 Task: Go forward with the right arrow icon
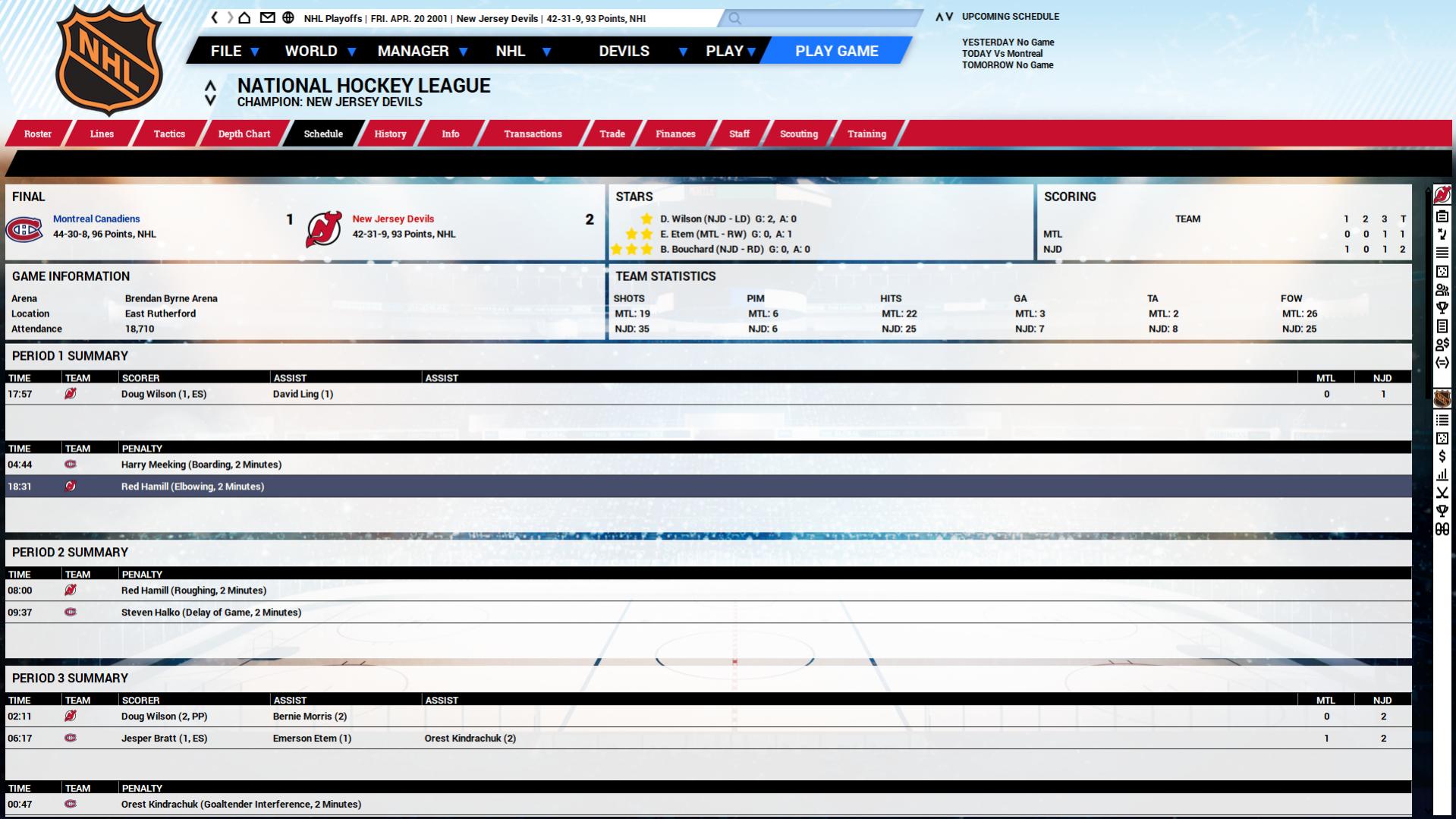click(x=230, y=17)
